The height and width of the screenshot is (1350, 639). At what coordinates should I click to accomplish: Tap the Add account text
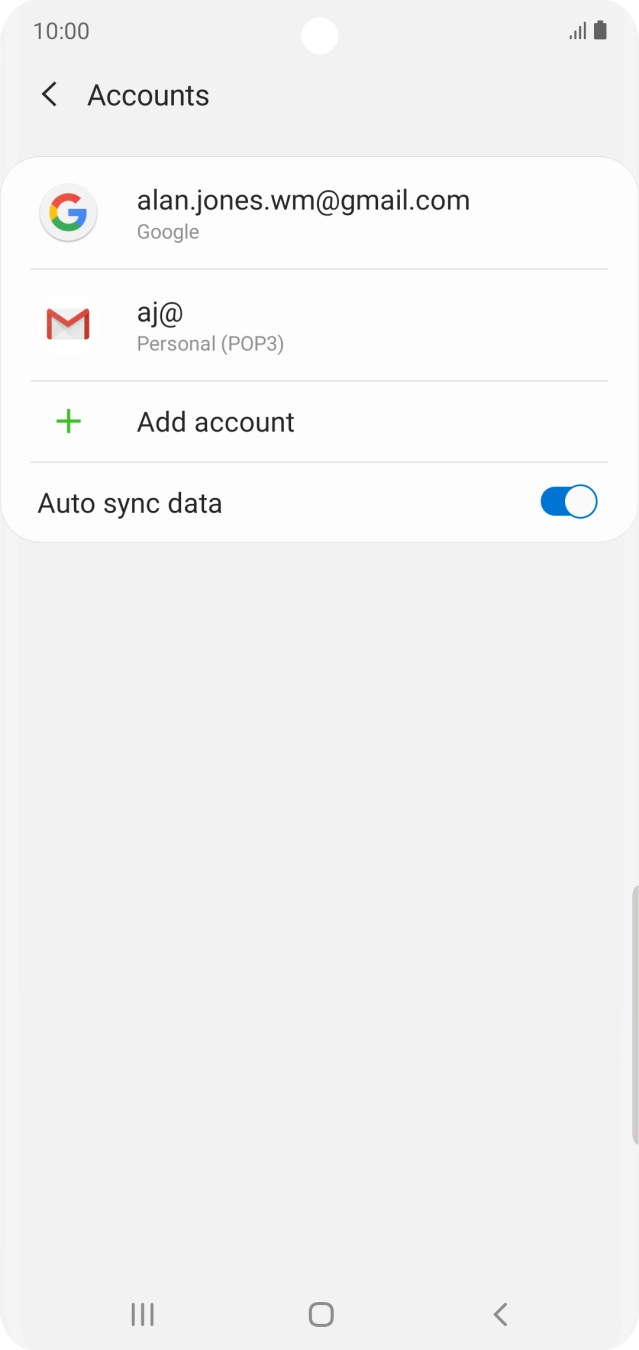216,422
